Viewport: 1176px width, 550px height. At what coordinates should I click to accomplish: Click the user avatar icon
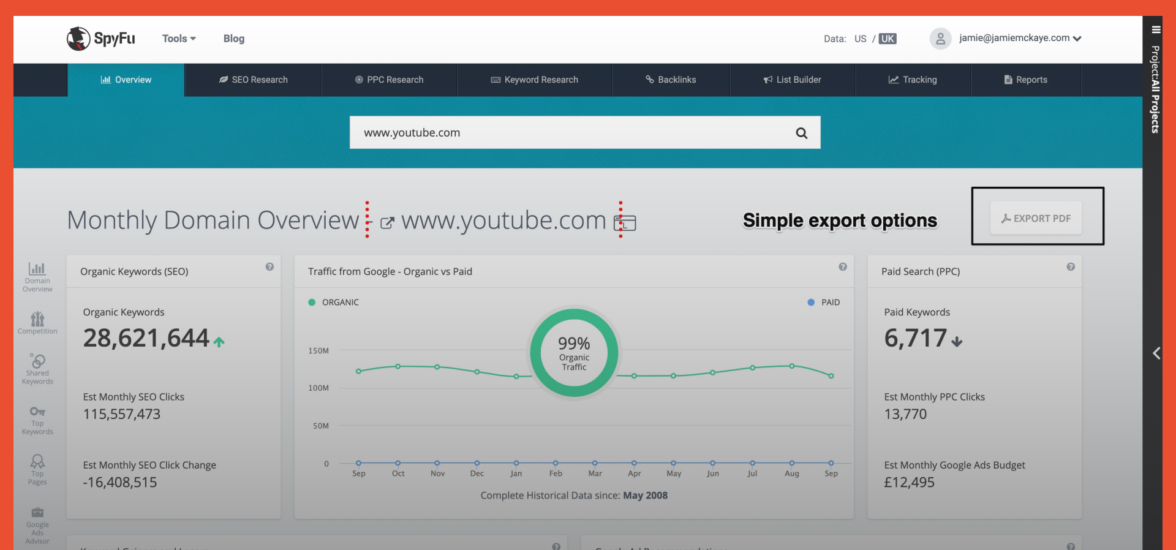tap(940, 38)
